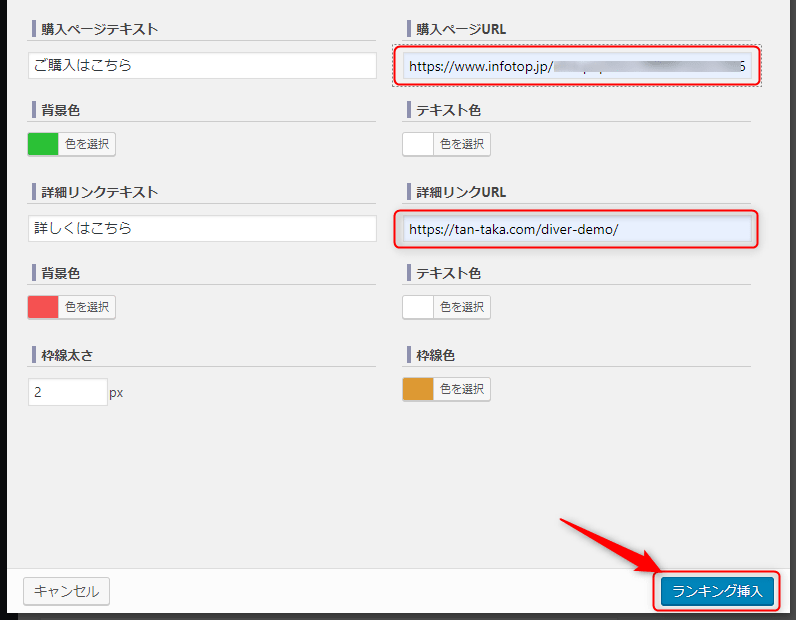This screenshot has height=620, width=796.
Task: Focus the 詳細リンクURL field with tan-taka.com
Action: point(577,229)
